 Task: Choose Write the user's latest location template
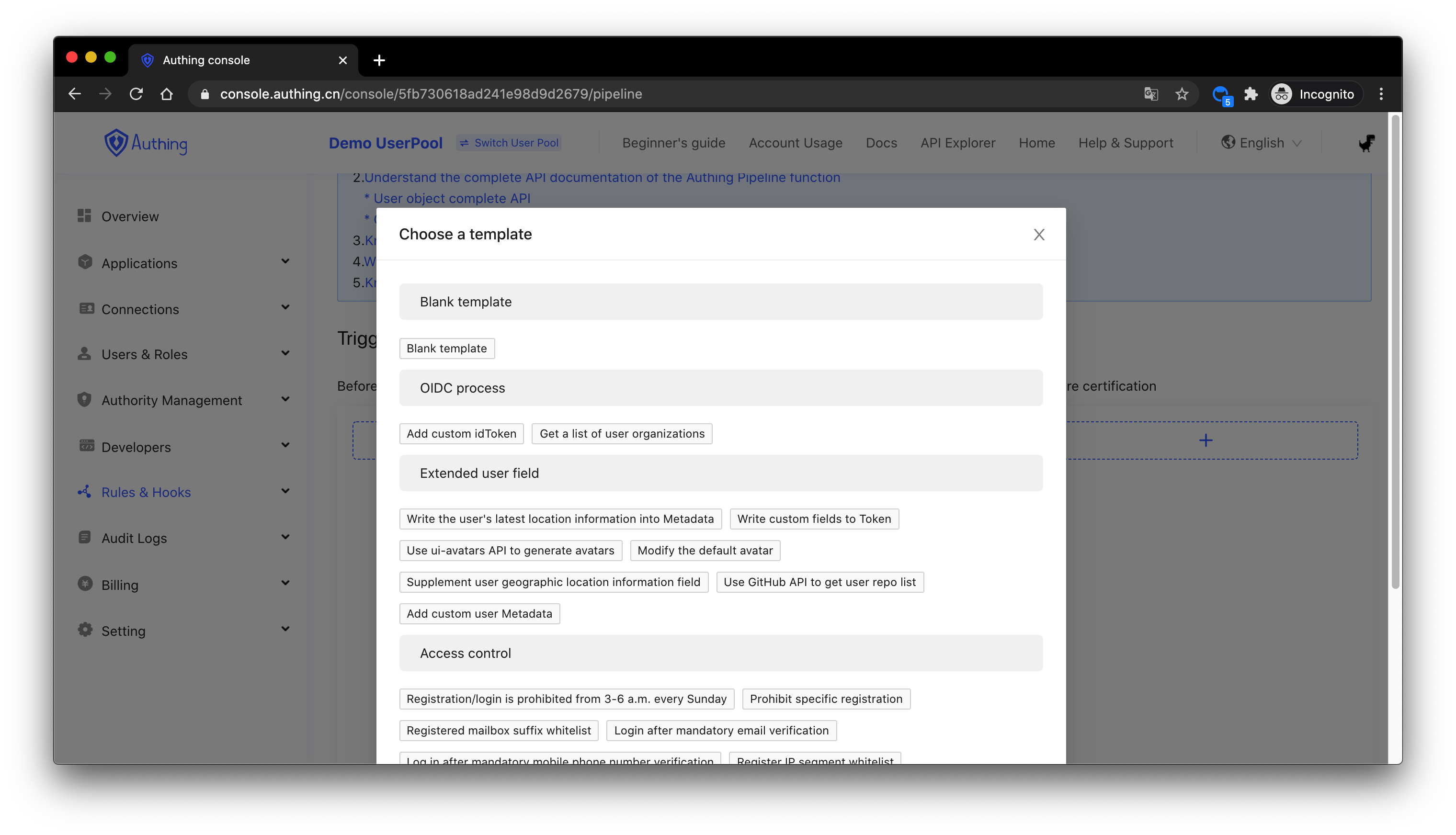[x=560, y=519]
